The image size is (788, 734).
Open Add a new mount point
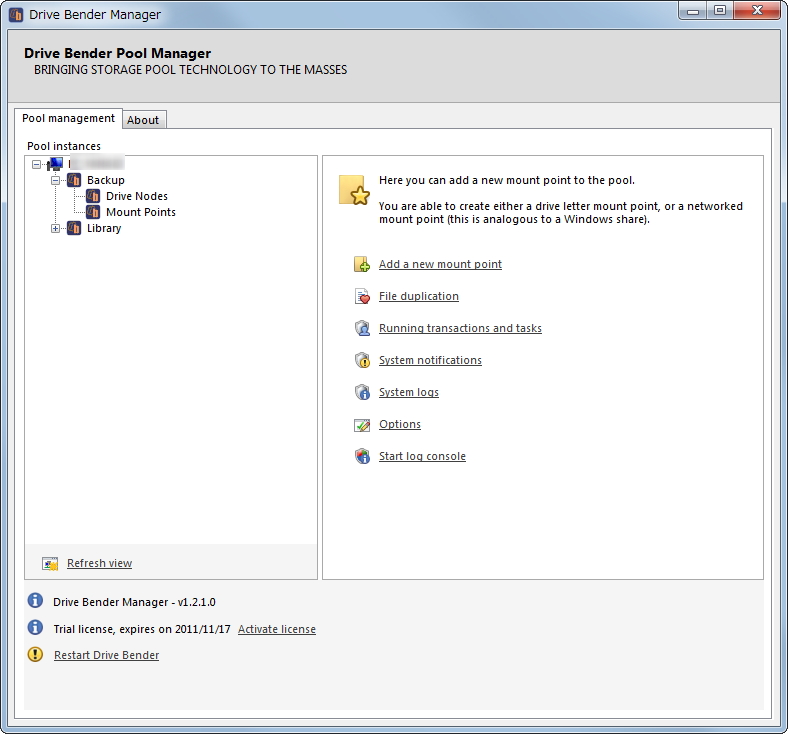click(x=440, y=264)
